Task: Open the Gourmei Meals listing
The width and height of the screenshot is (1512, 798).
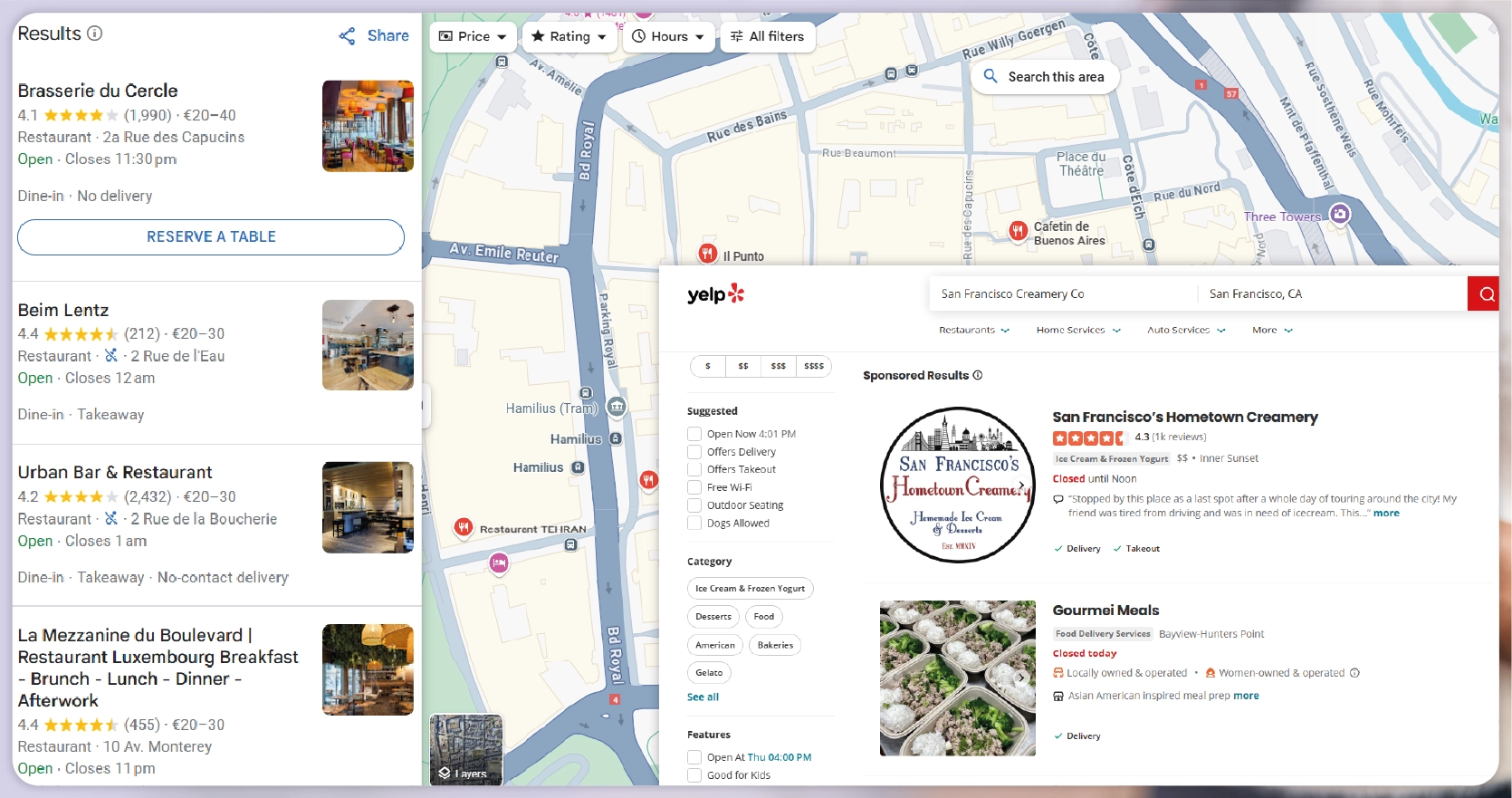Action: click(x=1105, y=611)
